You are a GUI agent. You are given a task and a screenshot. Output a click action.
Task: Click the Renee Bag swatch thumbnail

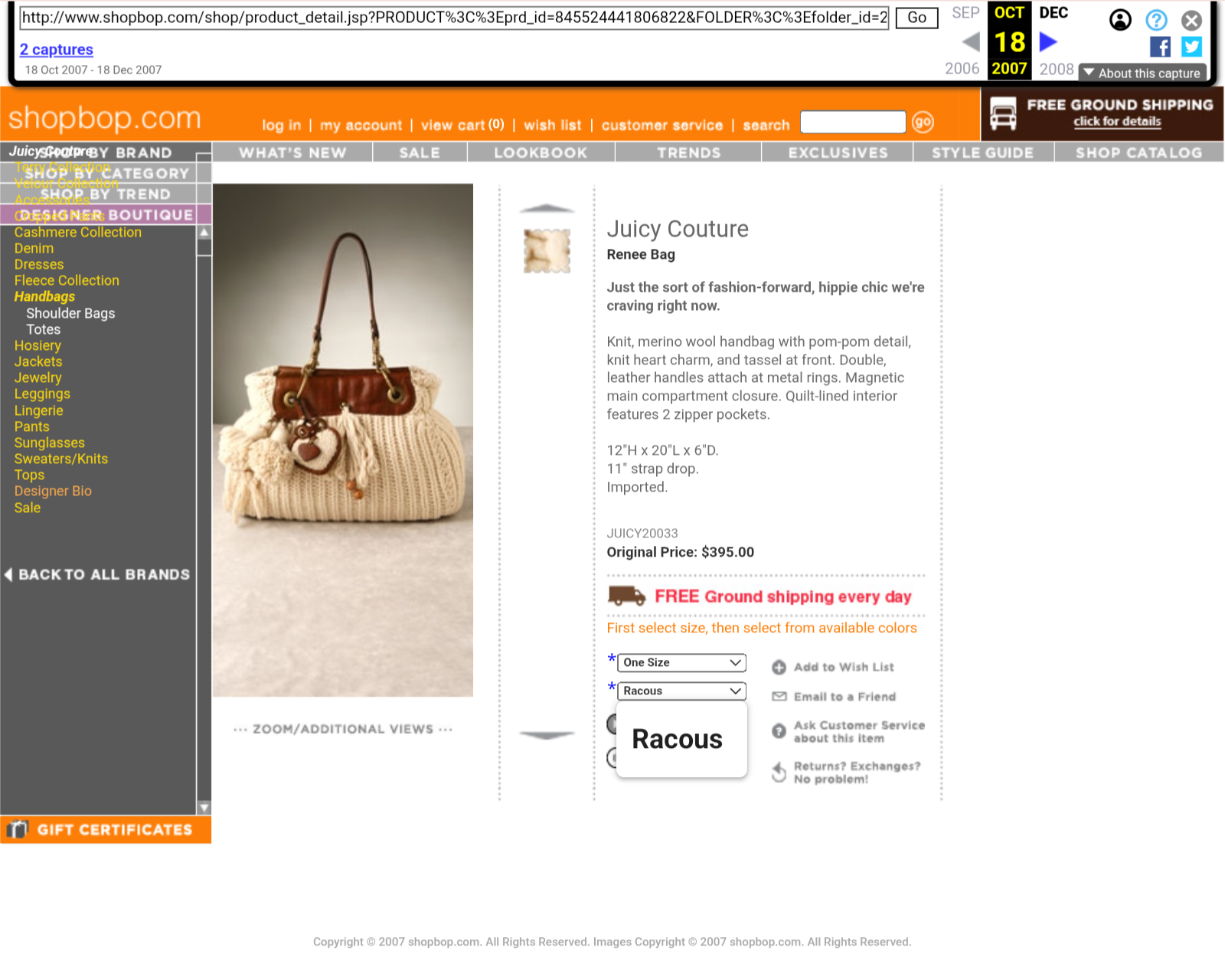[547, 251]
